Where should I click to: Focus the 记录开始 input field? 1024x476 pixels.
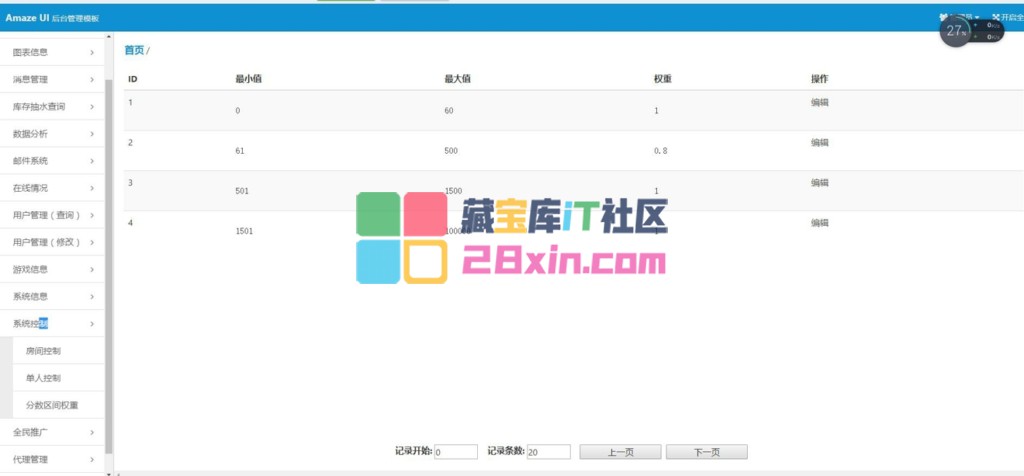[456, 452]
